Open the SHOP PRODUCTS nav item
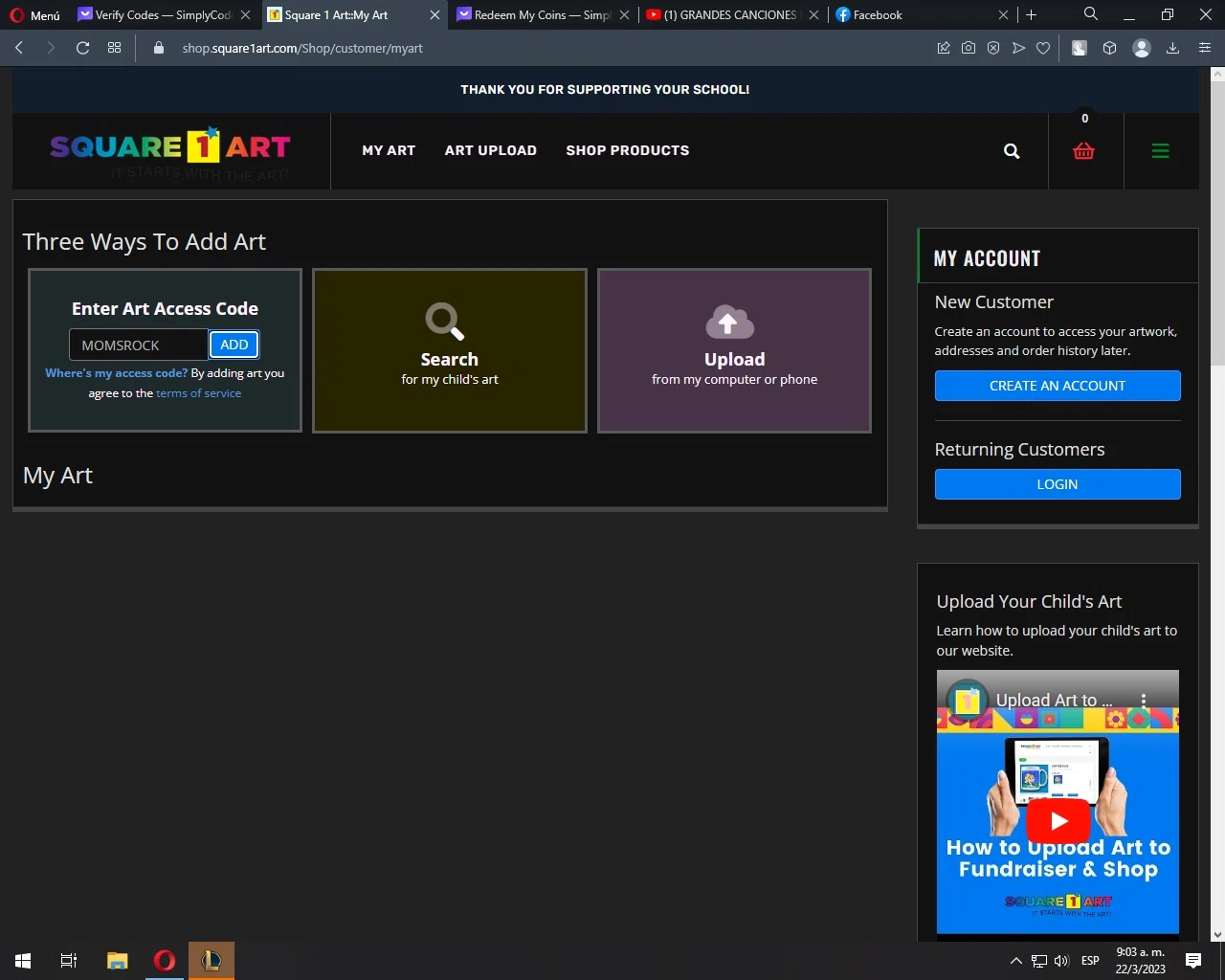The height and width of the screenshot is (980, 1225). [x=628, y=150]
